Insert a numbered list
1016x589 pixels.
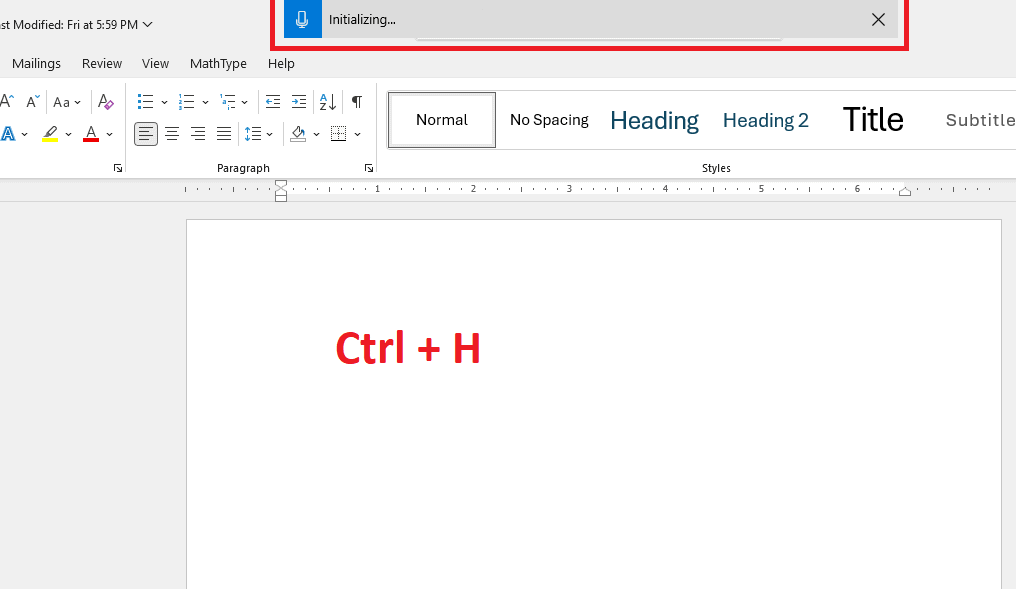coord(187,102)
